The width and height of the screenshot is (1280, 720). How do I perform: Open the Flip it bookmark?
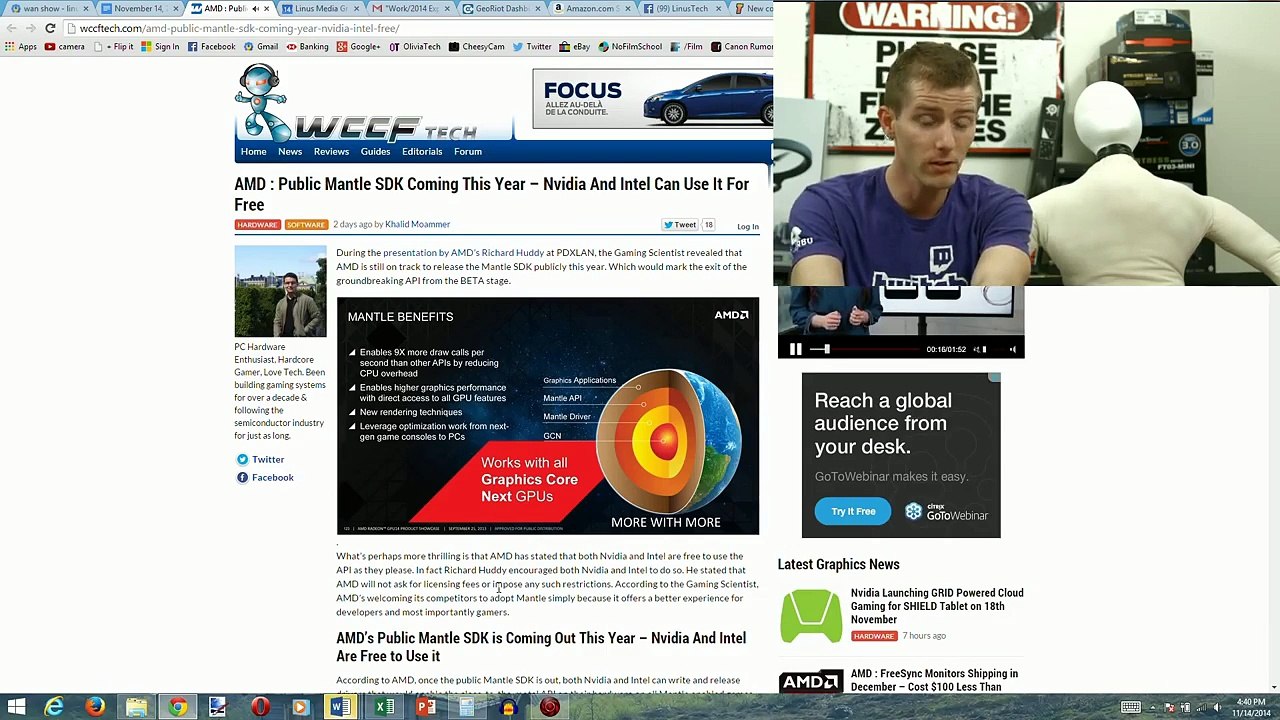pos(114,47)
